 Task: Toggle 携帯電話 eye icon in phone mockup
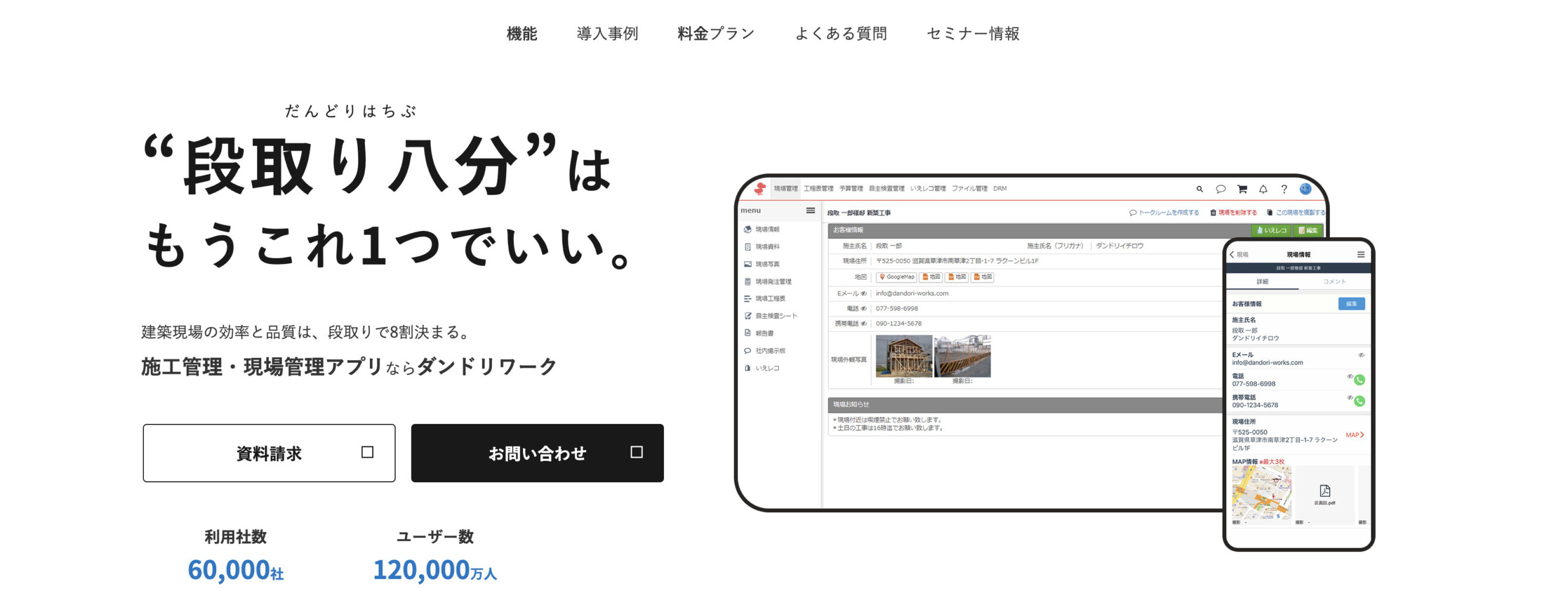coord(1349,398)
